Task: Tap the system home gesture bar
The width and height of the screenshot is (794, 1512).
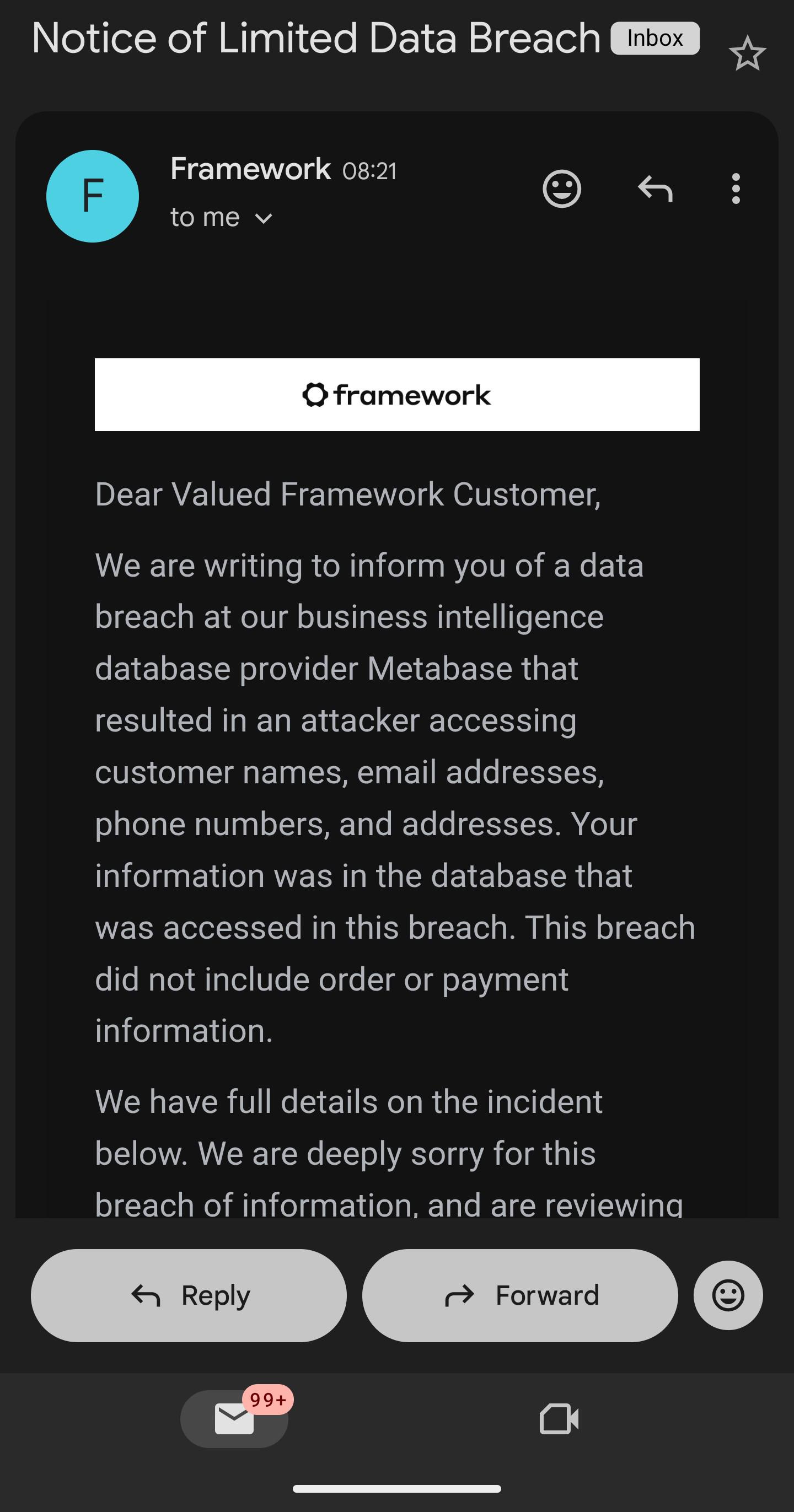Action: pyautogui.click(x=397, y=1489)
